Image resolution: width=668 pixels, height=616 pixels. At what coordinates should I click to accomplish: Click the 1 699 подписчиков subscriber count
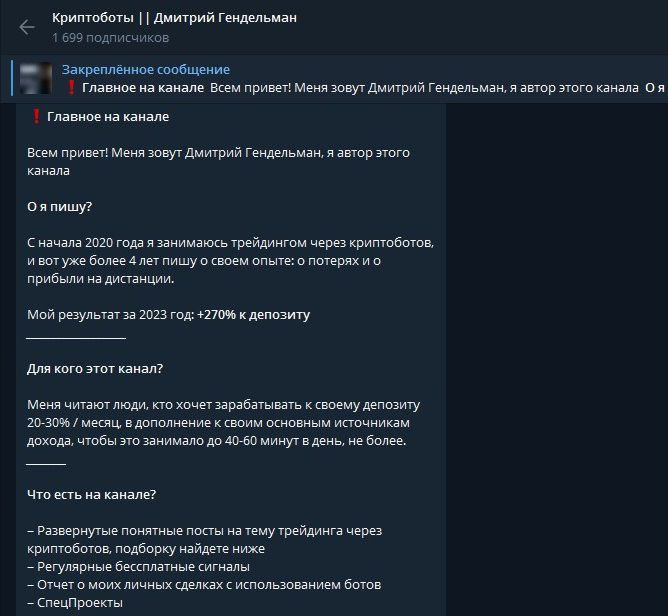coord(110,38)
